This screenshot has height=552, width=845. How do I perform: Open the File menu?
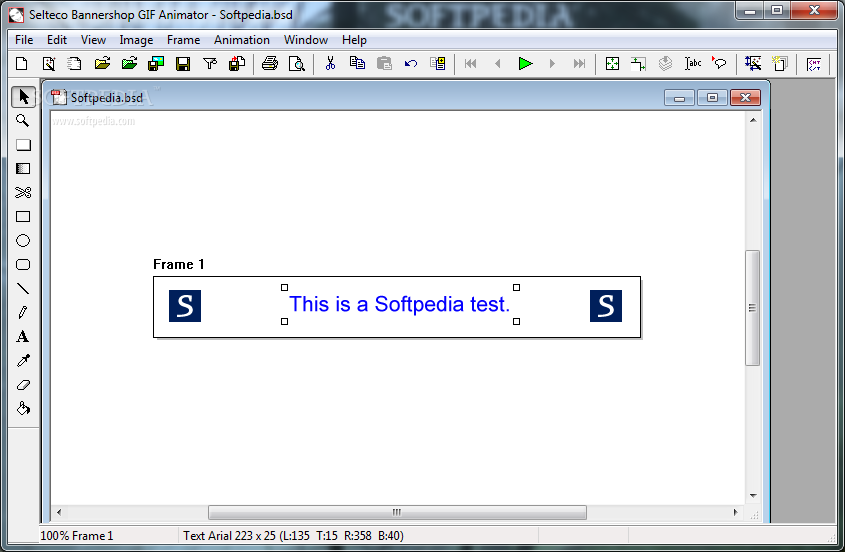click(x=24, y=40)
